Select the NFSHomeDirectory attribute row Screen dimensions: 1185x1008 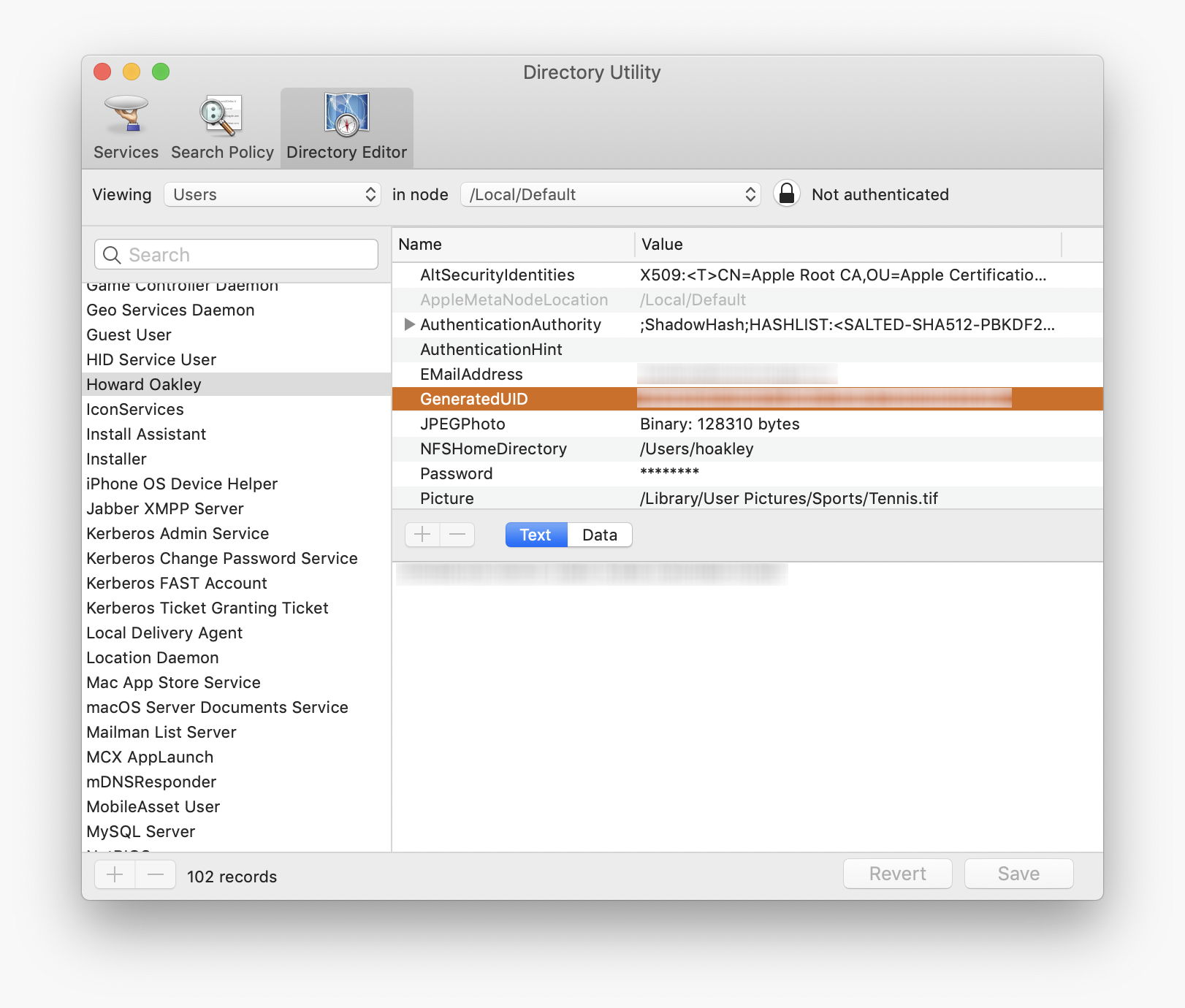pyautogui.click(x=493, y=448)
